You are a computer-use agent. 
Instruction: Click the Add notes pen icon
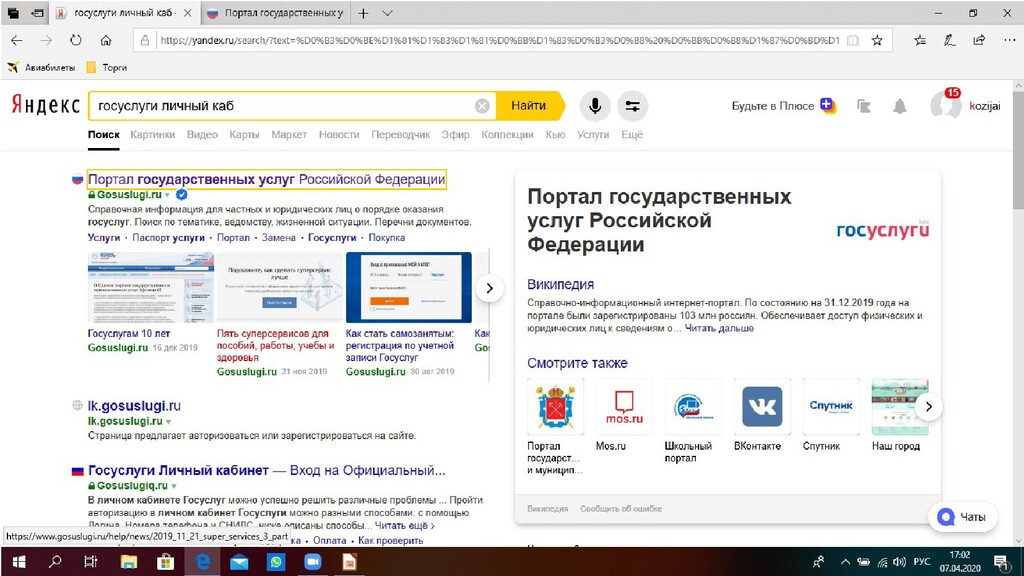(950, 40)
